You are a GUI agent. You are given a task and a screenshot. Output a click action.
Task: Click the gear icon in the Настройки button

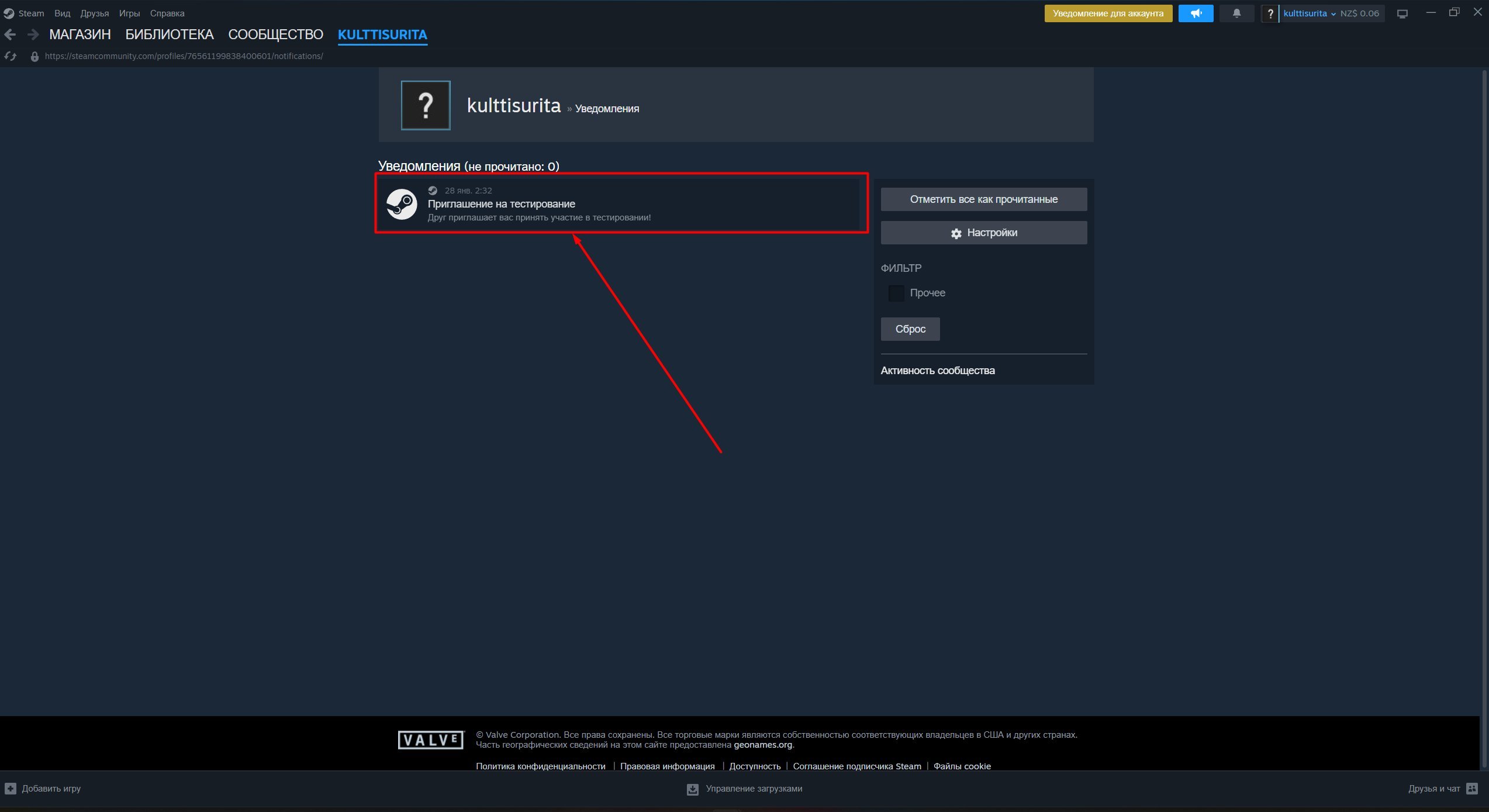click(x=956, y=233)
